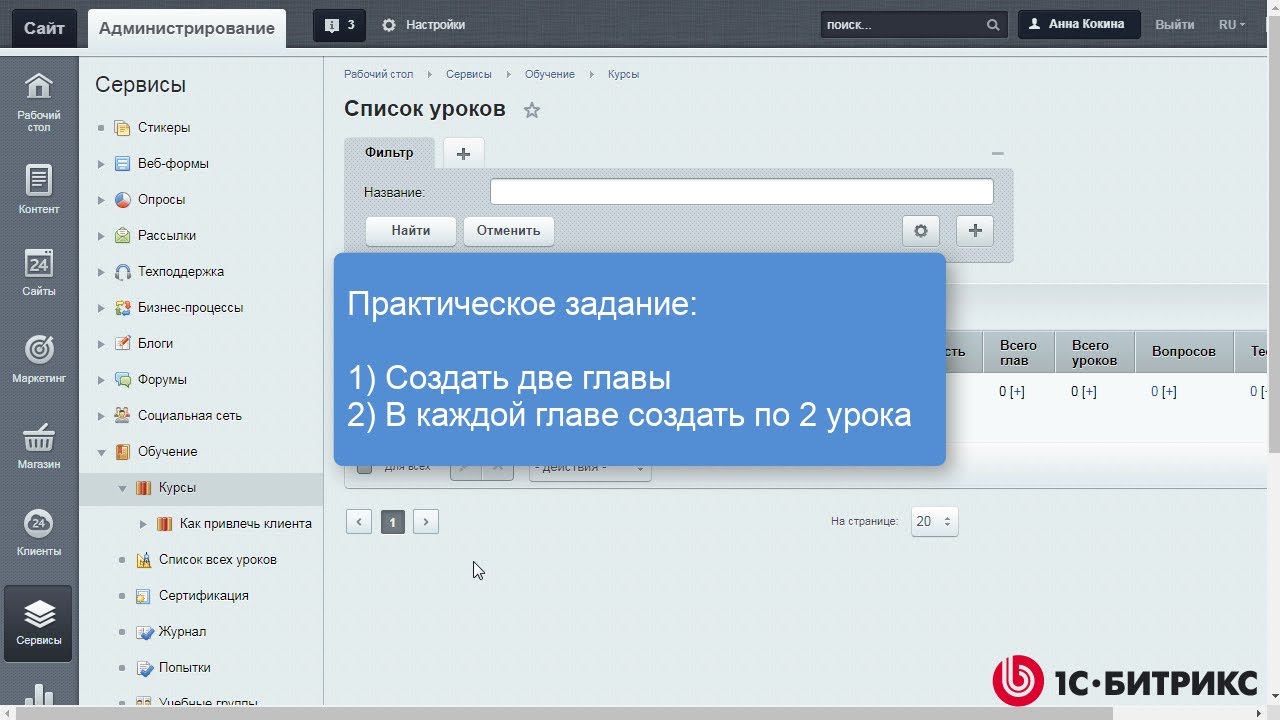
Task: Open the RU language dropdown
Action: point(1232,25)
